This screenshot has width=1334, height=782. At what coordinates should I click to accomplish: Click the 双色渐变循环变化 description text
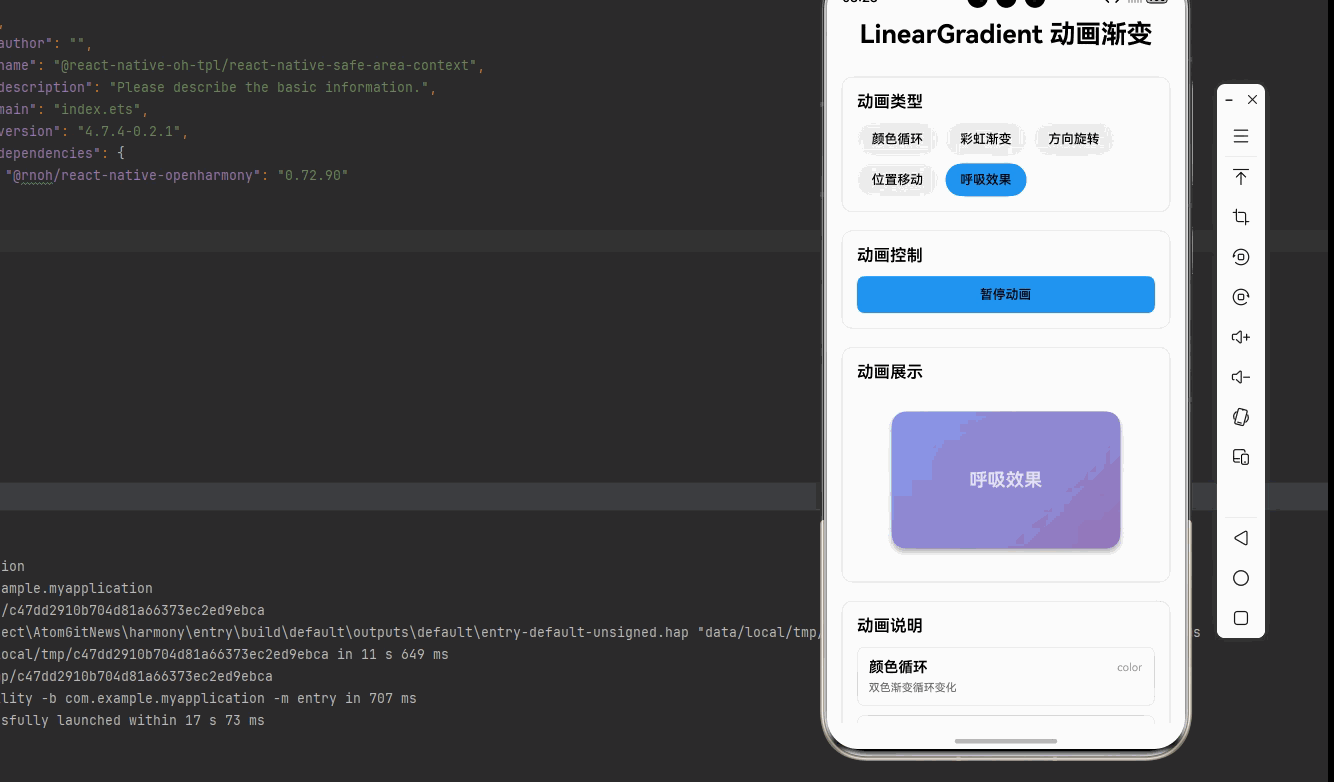[x=912, y=688]
